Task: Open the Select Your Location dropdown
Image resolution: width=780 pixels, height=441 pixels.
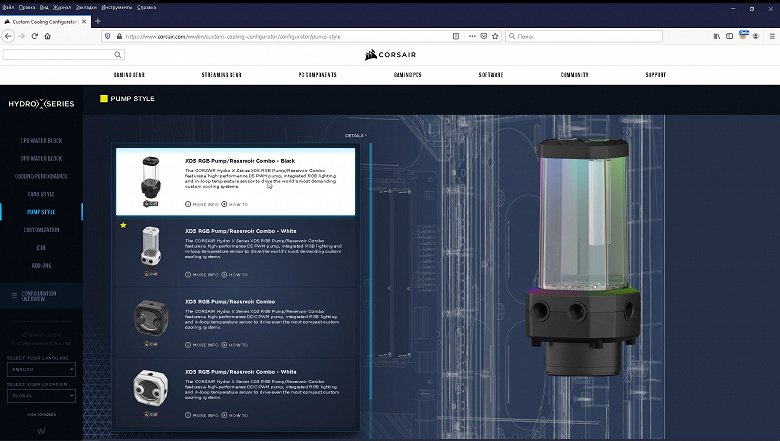Action: point(40,394)
